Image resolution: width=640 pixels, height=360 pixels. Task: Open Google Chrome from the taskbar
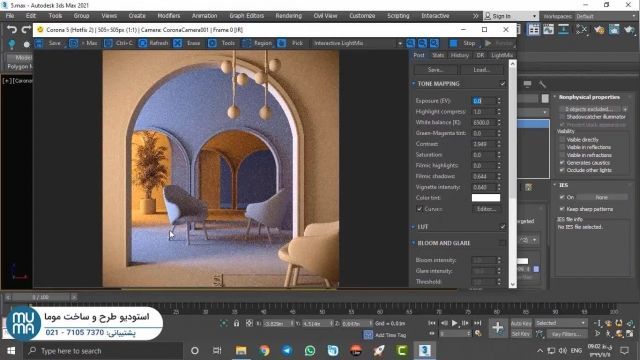pos(264,351)
